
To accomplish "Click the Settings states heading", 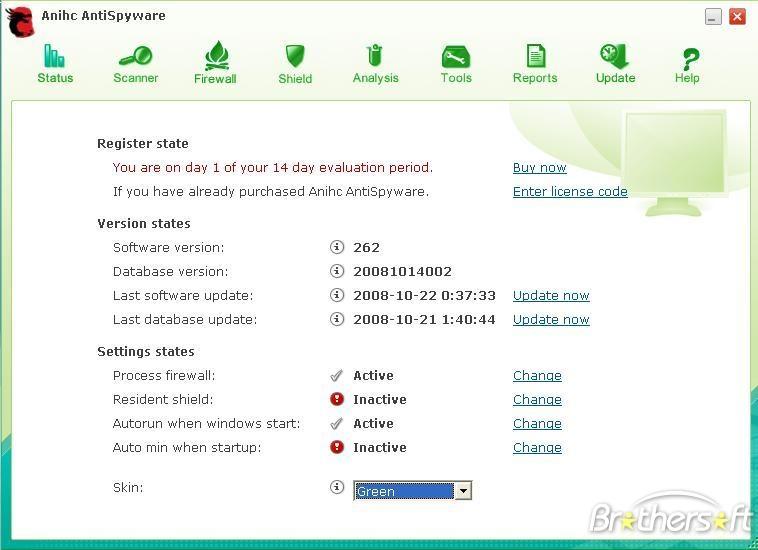I will point(146,351).
